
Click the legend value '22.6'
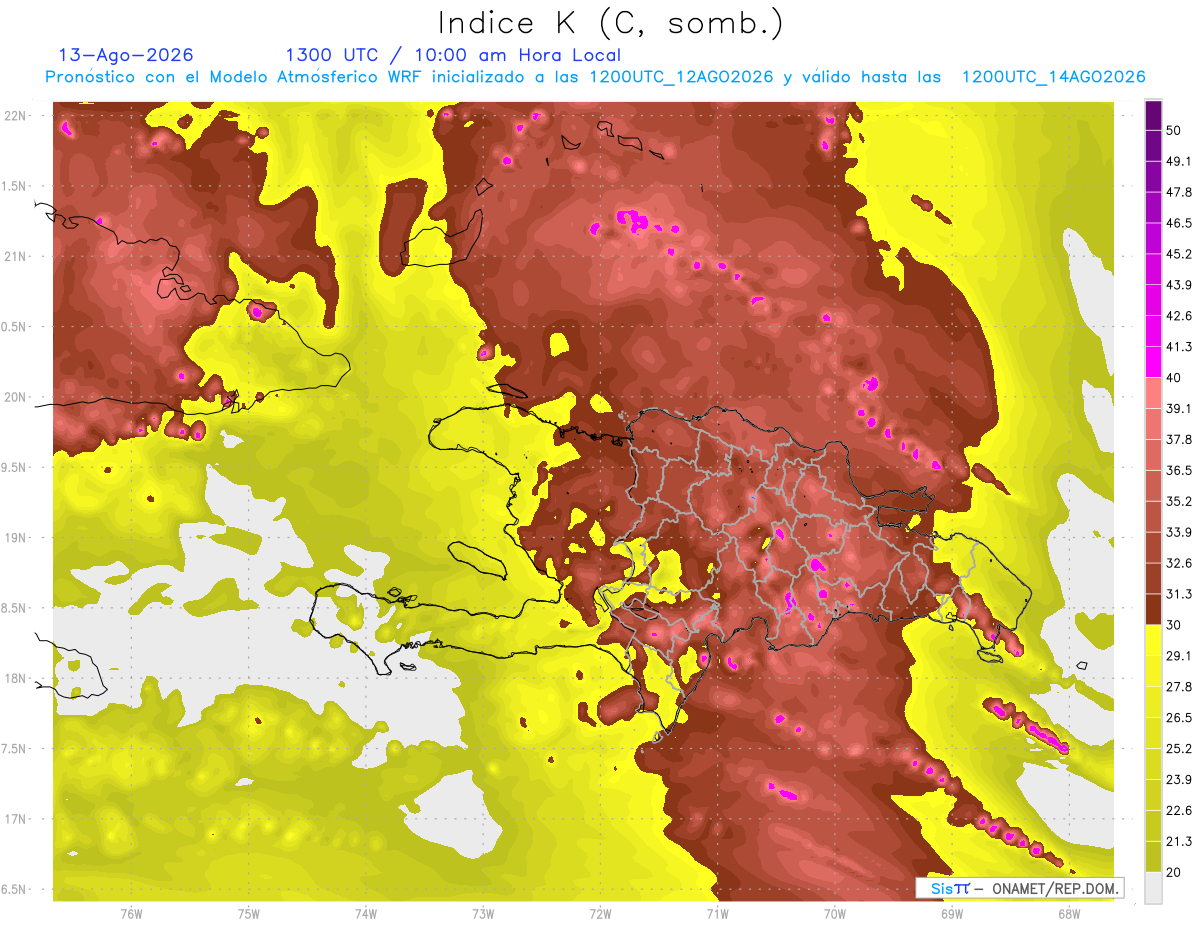coord(1179,811)
